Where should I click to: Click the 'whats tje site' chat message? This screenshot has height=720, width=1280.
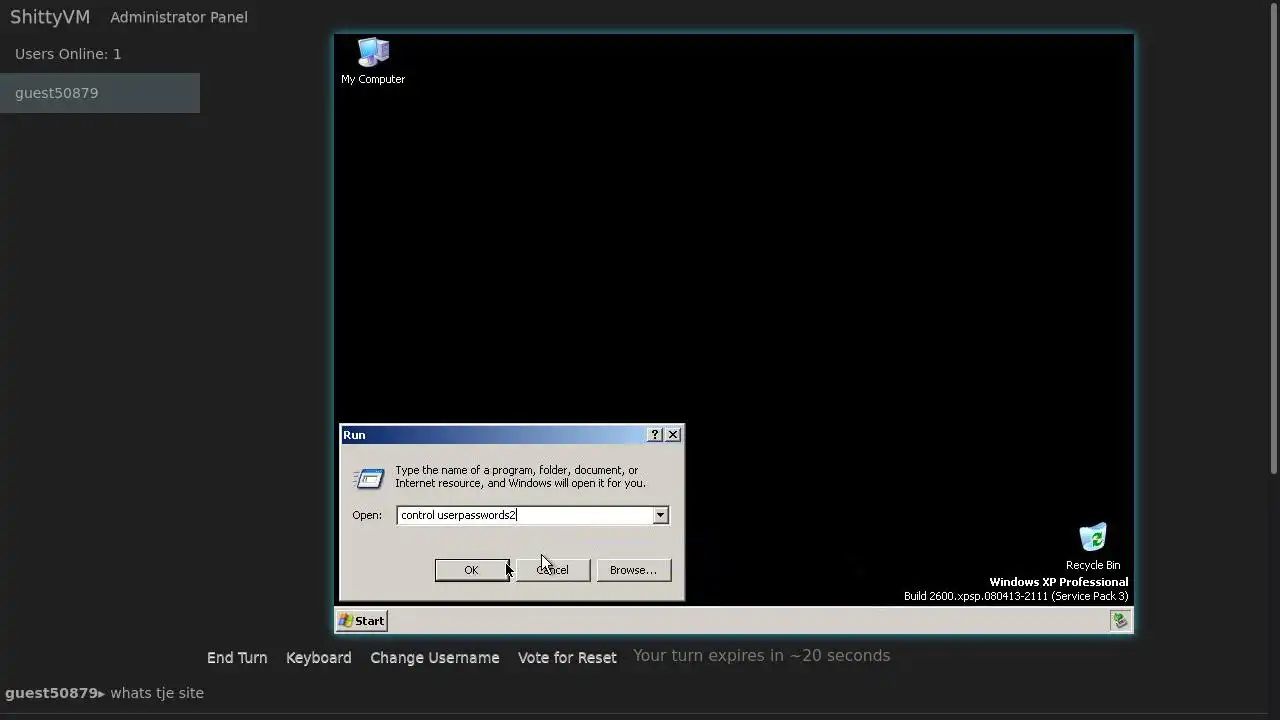pos(157,693)
